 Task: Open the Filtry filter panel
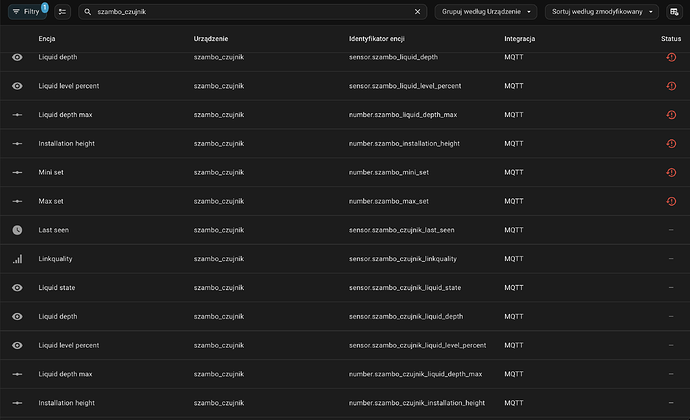(27, 12)
